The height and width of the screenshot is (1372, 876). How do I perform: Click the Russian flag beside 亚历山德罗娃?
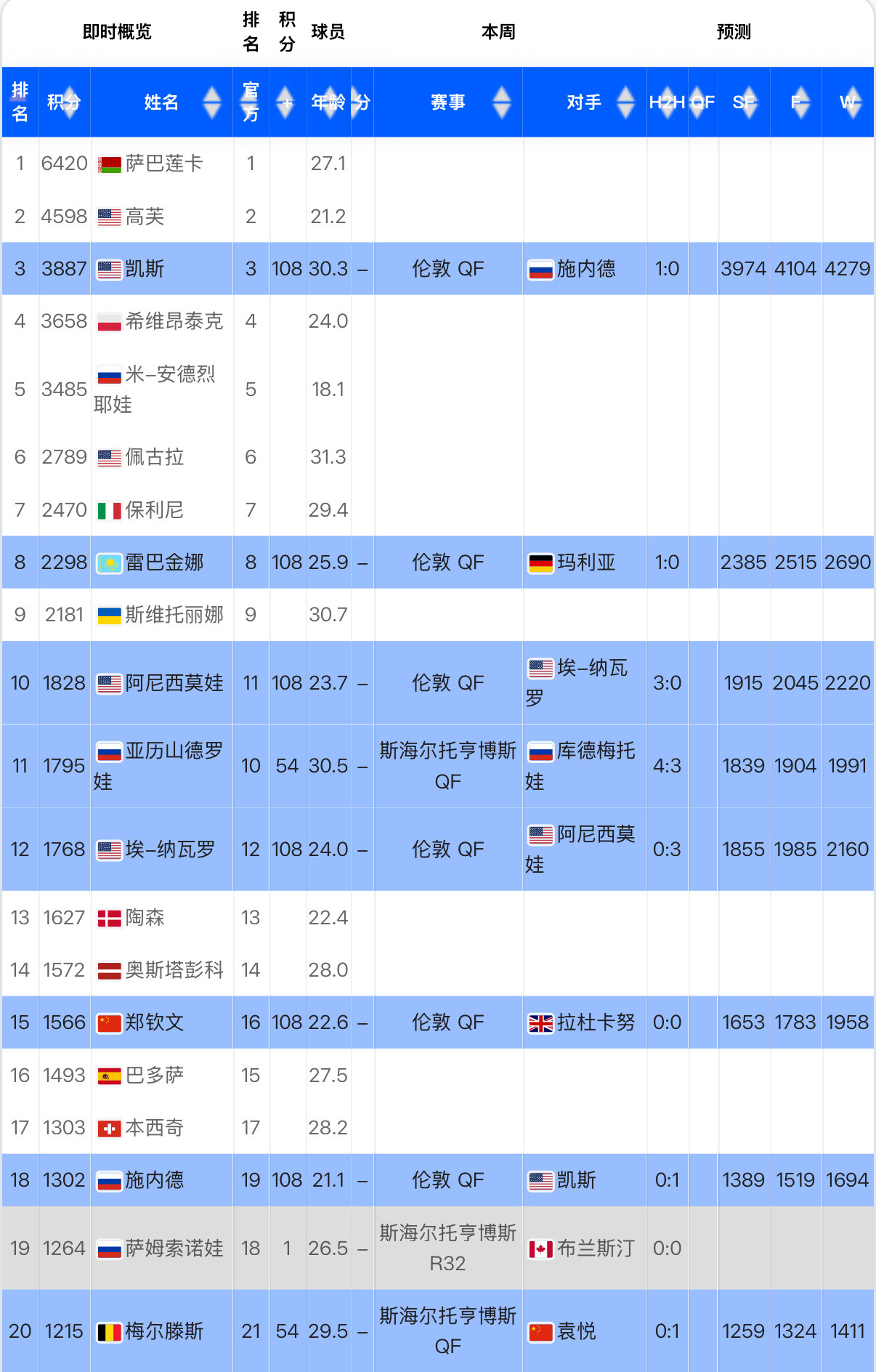(110, 751)
